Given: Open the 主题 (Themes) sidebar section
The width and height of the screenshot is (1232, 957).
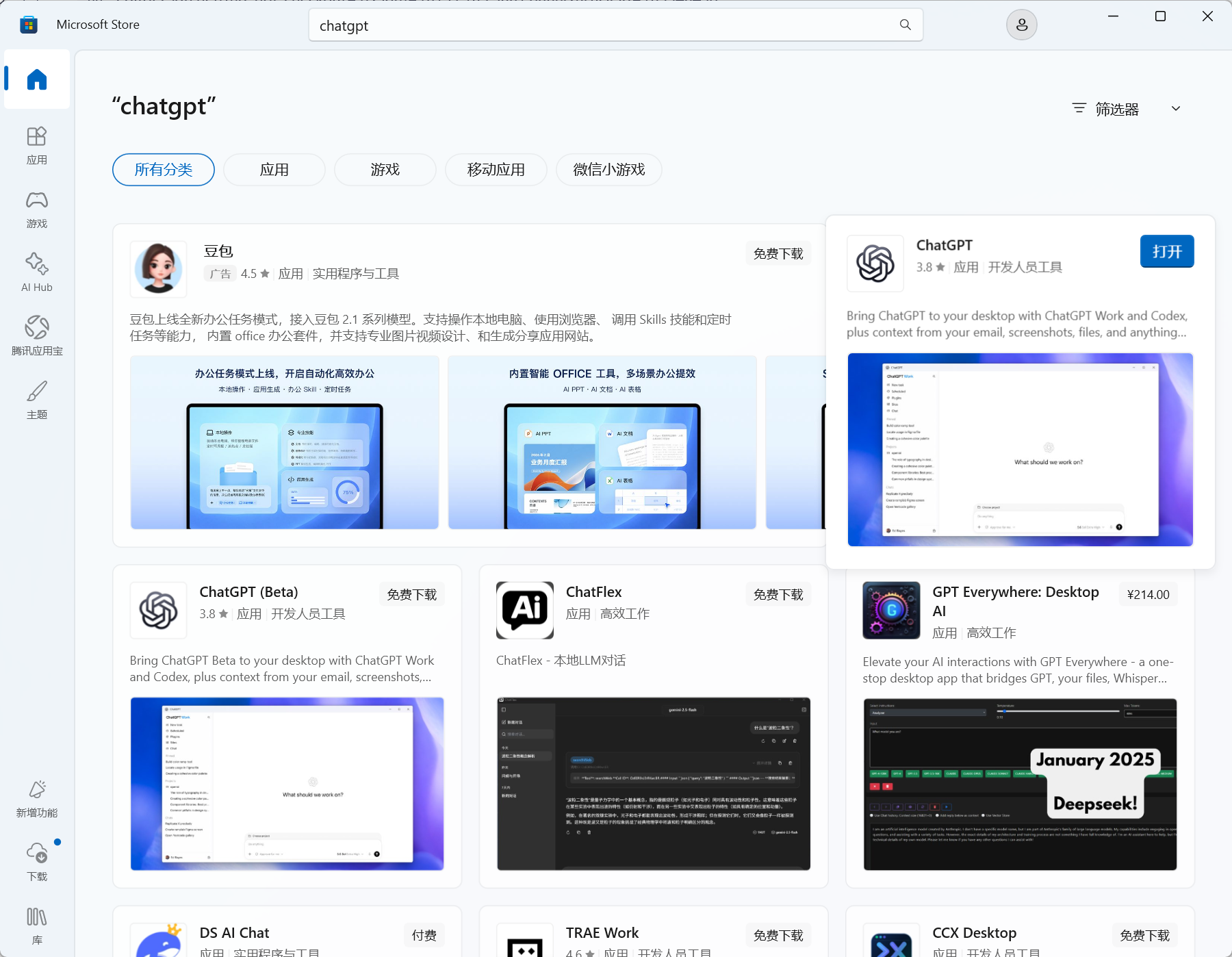Looking at the screenshot, I should tap(37, 400).
